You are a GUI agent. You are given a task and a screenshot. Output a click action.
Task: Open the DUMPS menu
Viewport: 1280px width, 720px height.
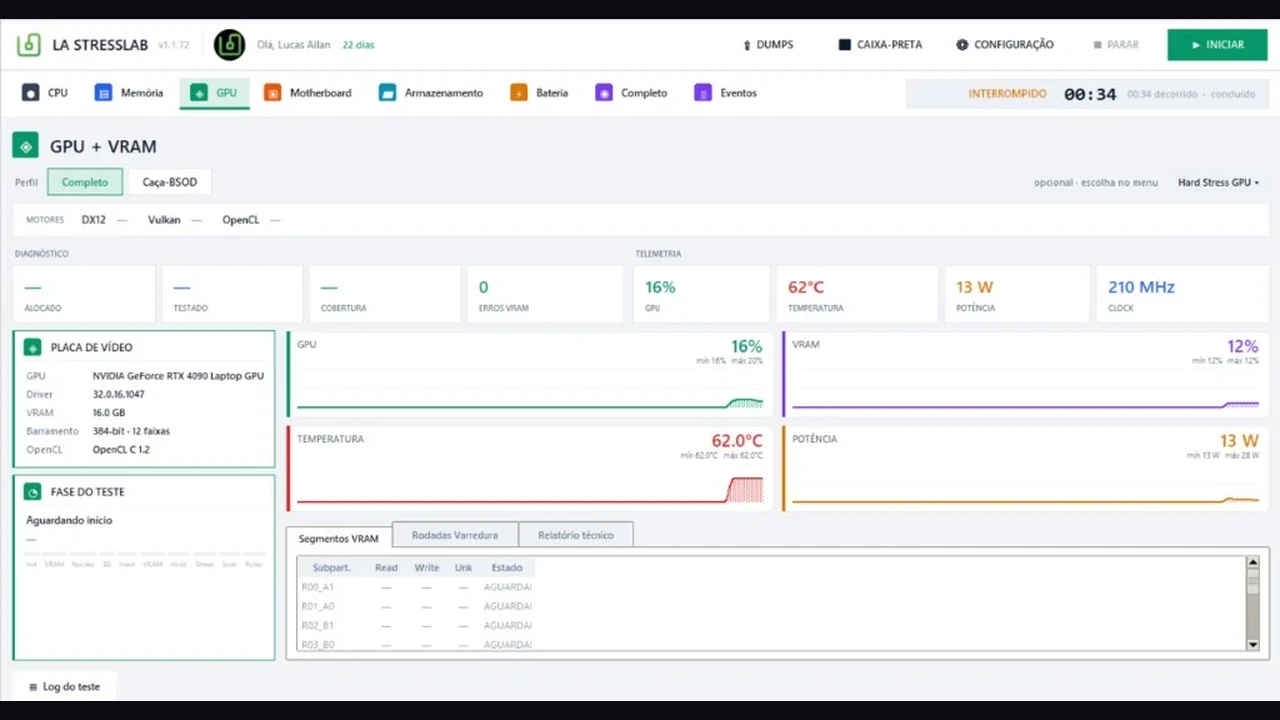coord(768,45)
